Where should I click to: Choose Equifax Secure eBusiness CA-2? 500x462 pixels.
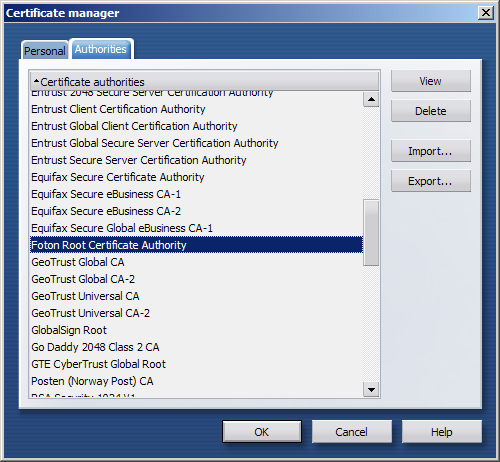(x=196, y=211)
